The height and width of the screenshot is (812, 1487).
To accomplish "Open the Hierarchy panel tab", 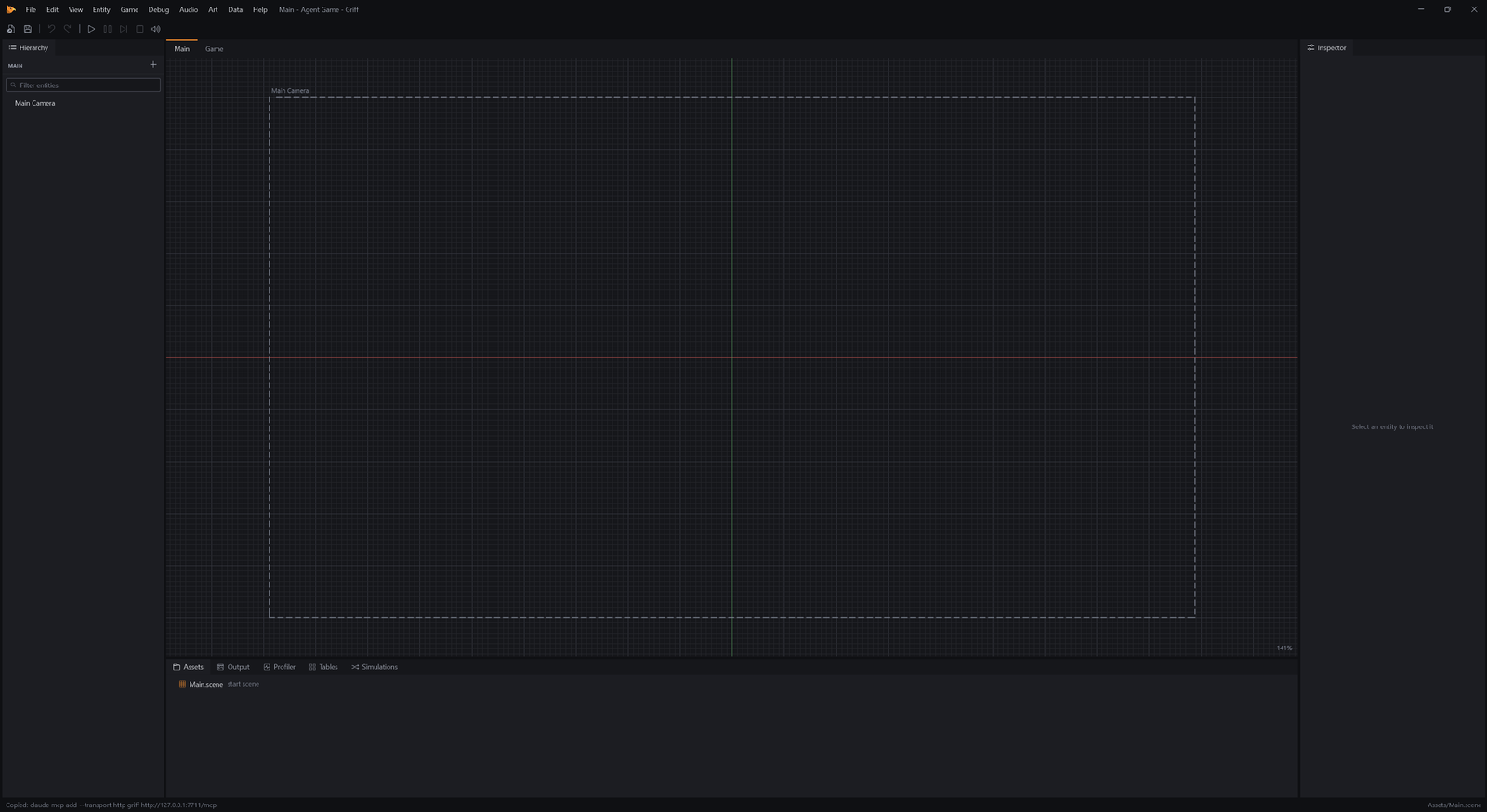I will point(29,47).
